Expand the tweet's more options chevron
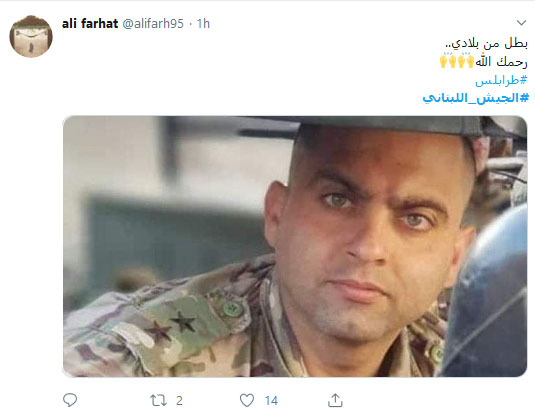The height and width of the screenshot is (418, 535). (521, 23)
